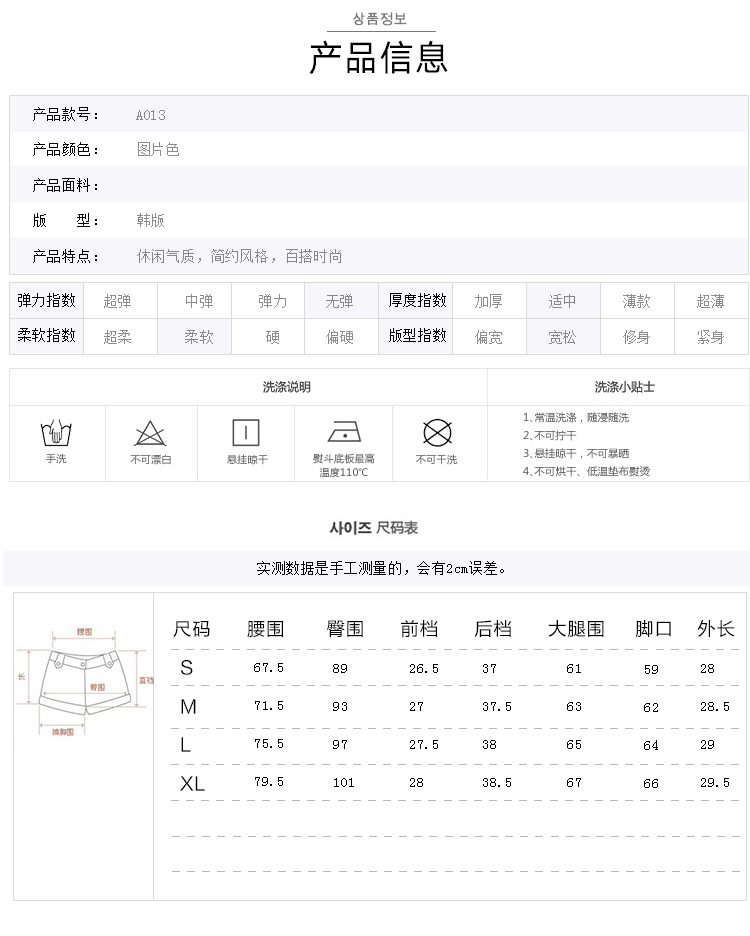This screenshot has width=750, height=936.
Task: Click the 弹力指数 row header
Action: pyautogui.click(x=47, y=300)
